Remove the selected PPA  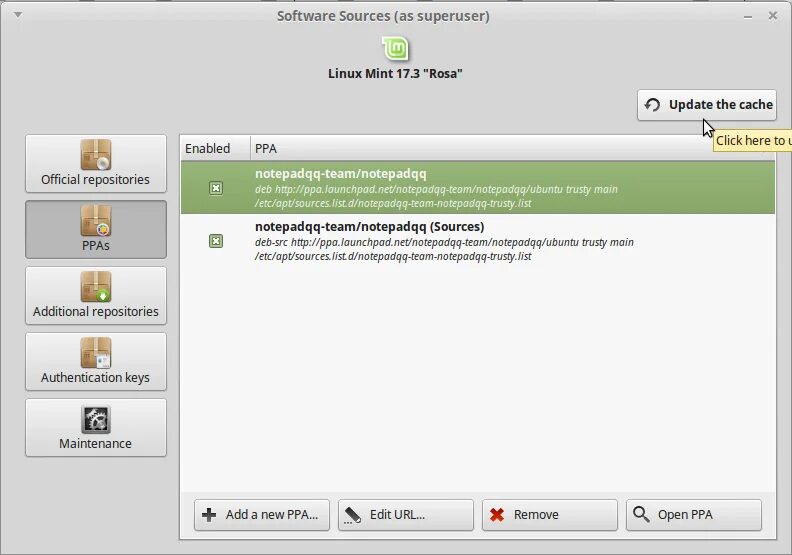point(550,515)
